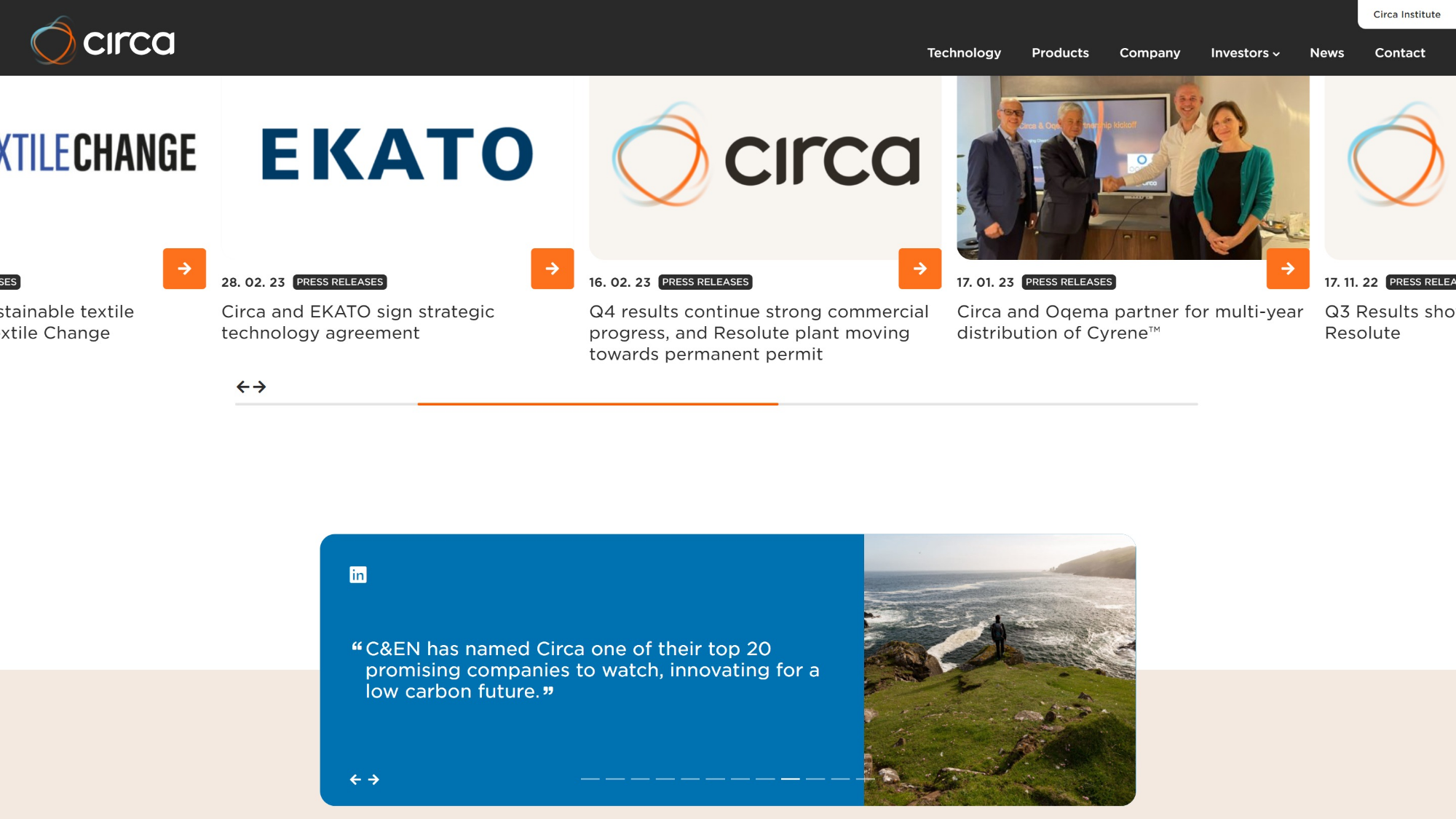
Task: Click the Circa logo in header
Action: [103, 41]
